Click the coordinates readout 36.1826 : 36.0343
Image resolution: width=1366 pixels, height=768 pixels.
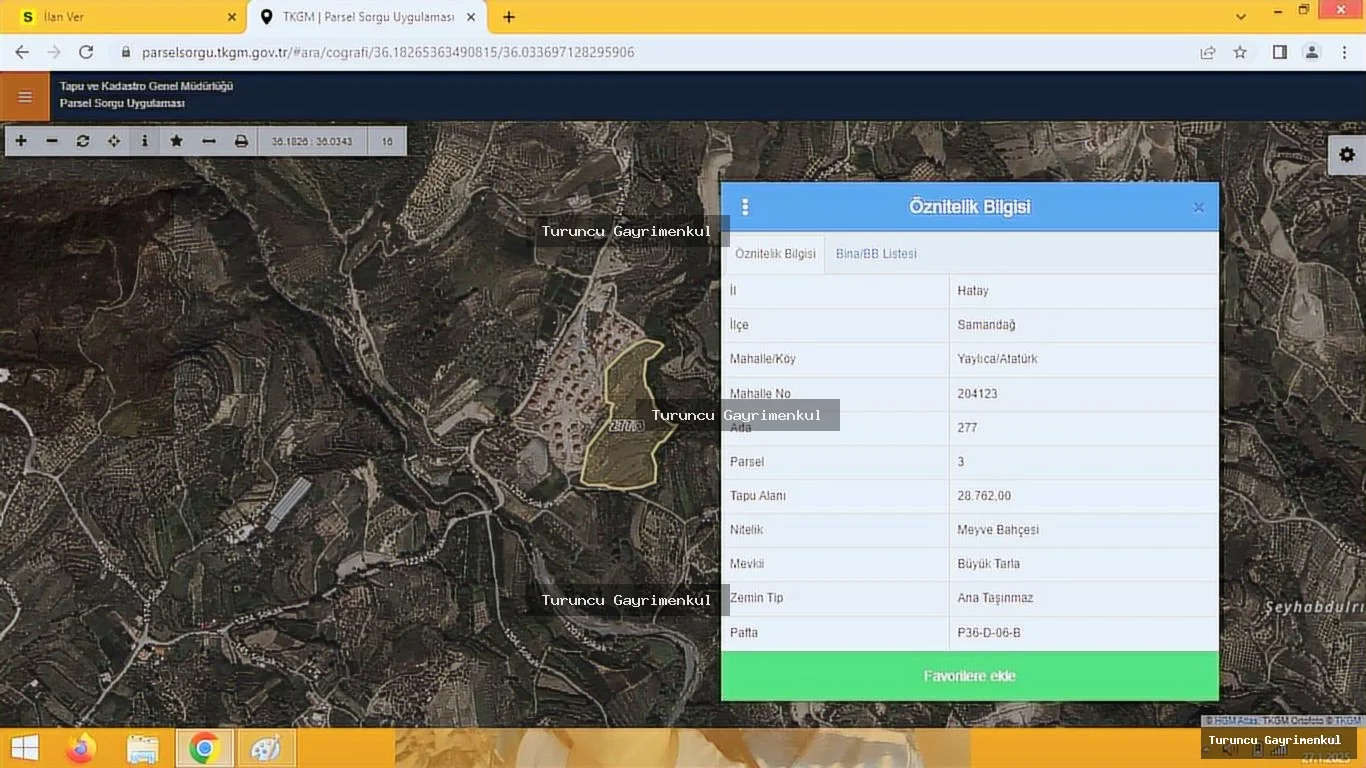click(312, 141)
